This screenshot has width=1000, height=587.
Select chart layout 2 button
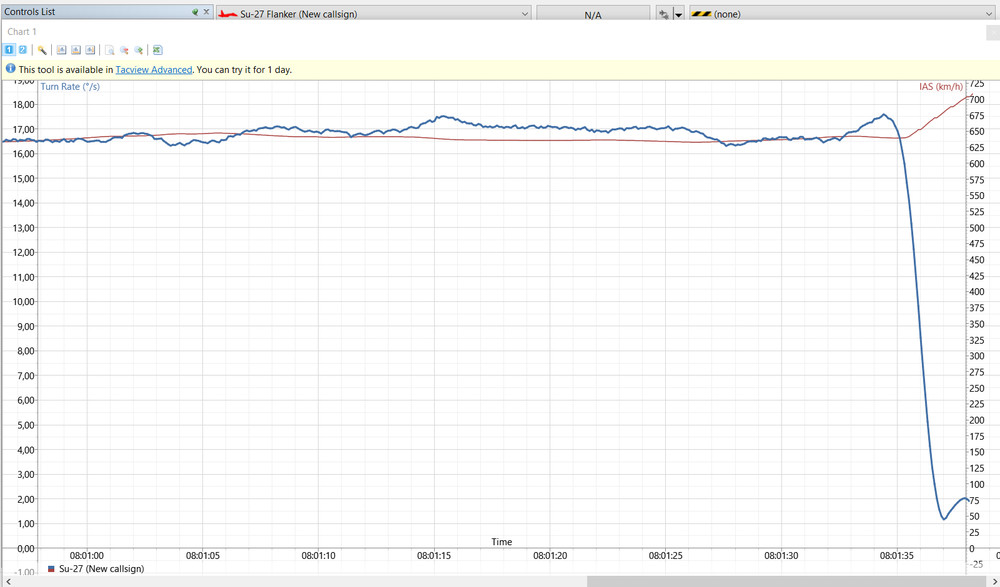pos(22,50)
